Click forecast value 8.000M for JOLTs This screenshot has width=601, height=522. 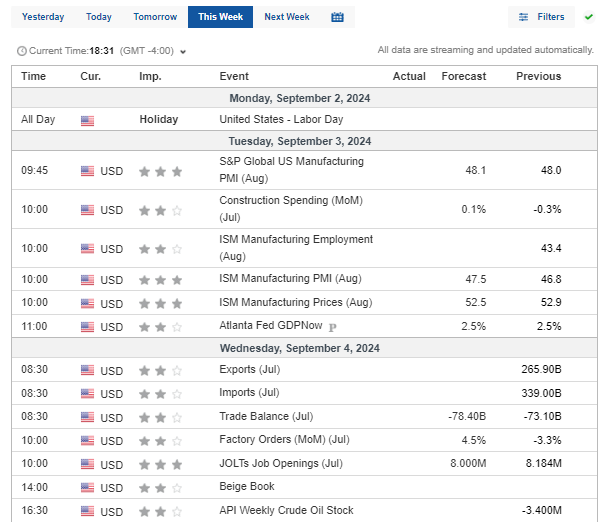click(468, 463)
